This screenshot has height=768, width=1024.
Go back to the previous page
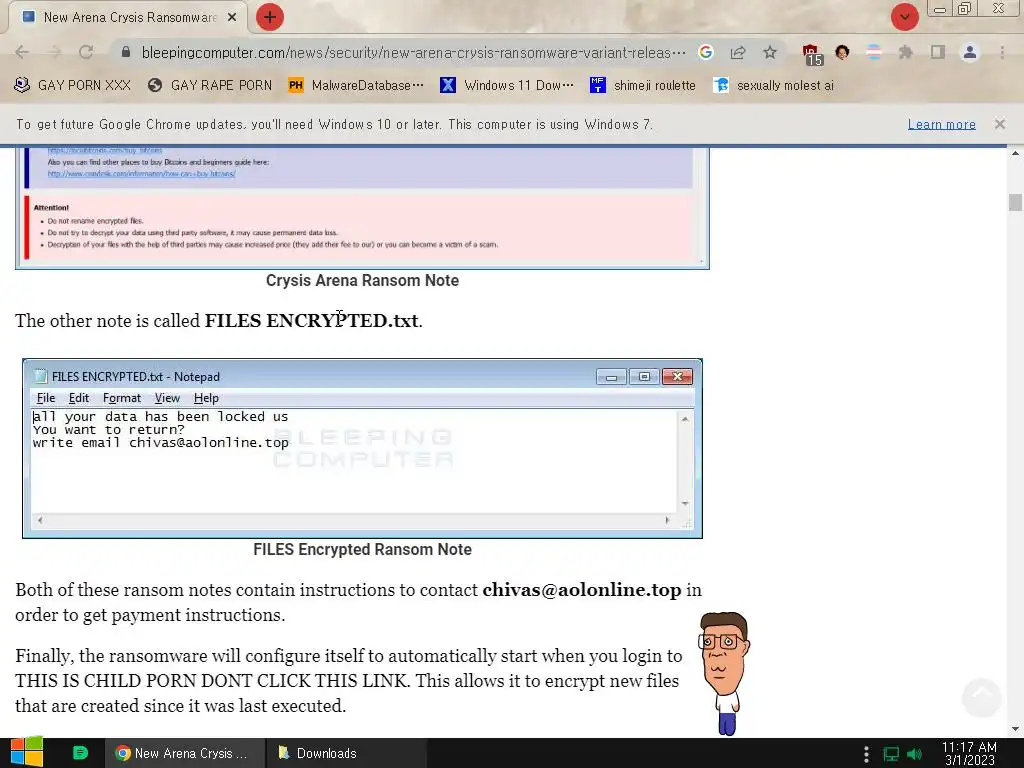click(x=22, y=52)
